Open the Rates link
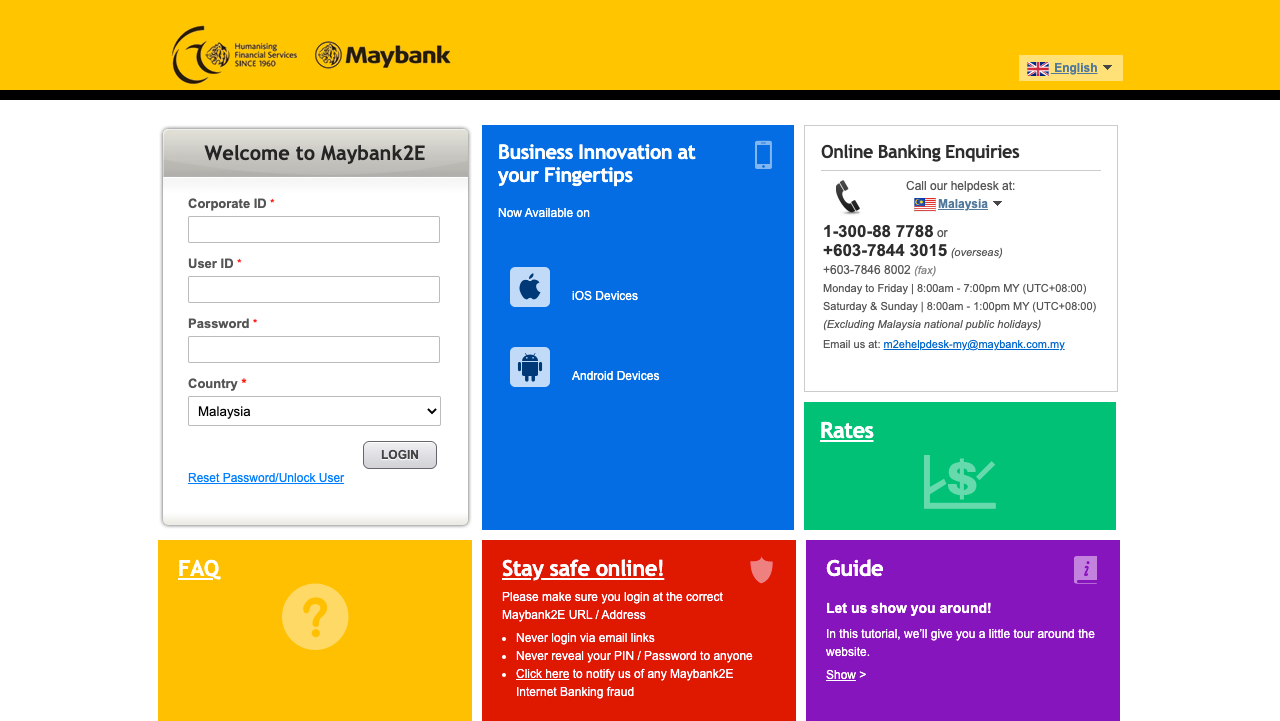The image size is (1280, 721). (847, 430)
